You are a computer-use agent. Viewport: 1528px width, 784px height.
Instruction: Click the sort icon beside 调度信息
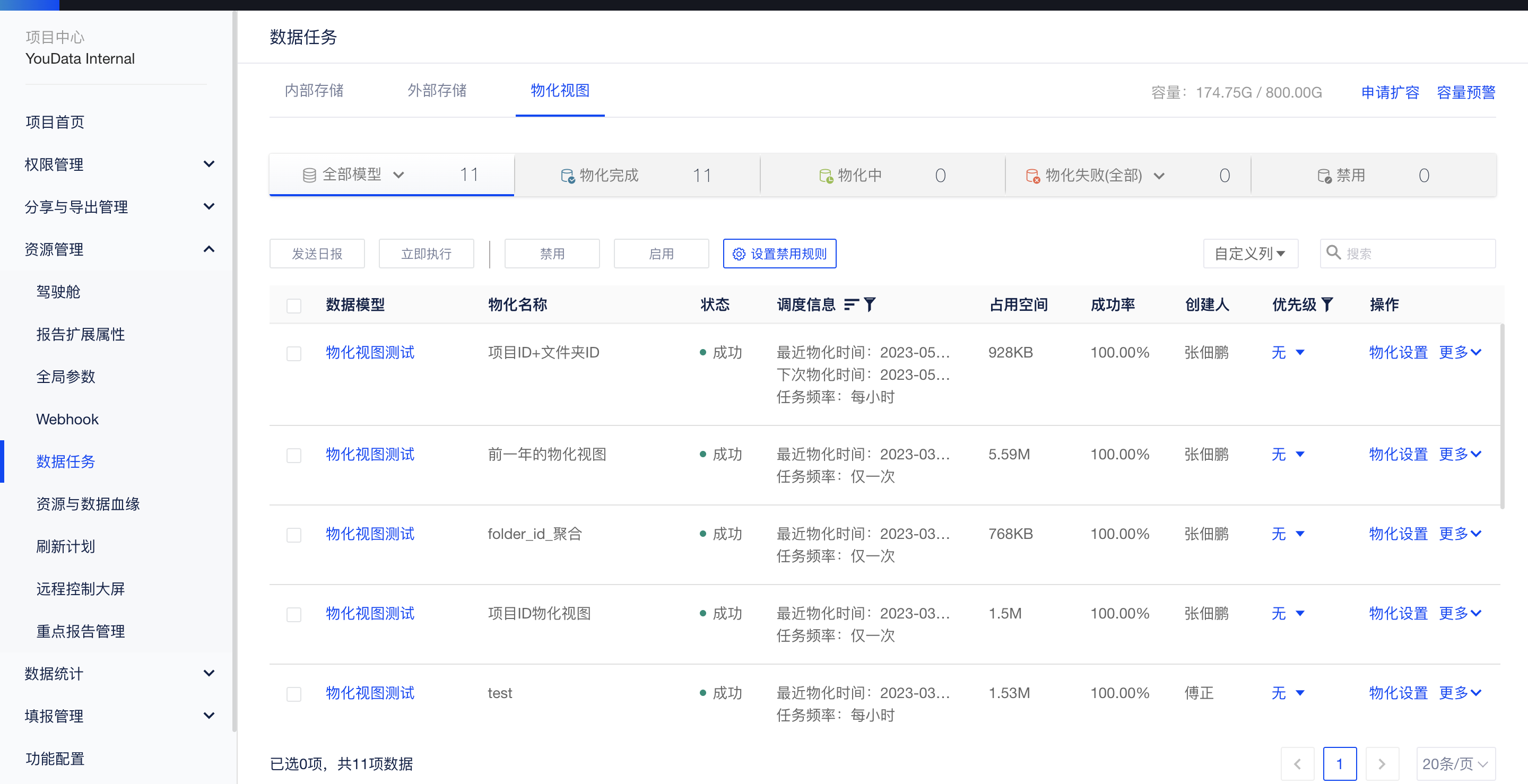pyautogui.click(x=850, y=304)
